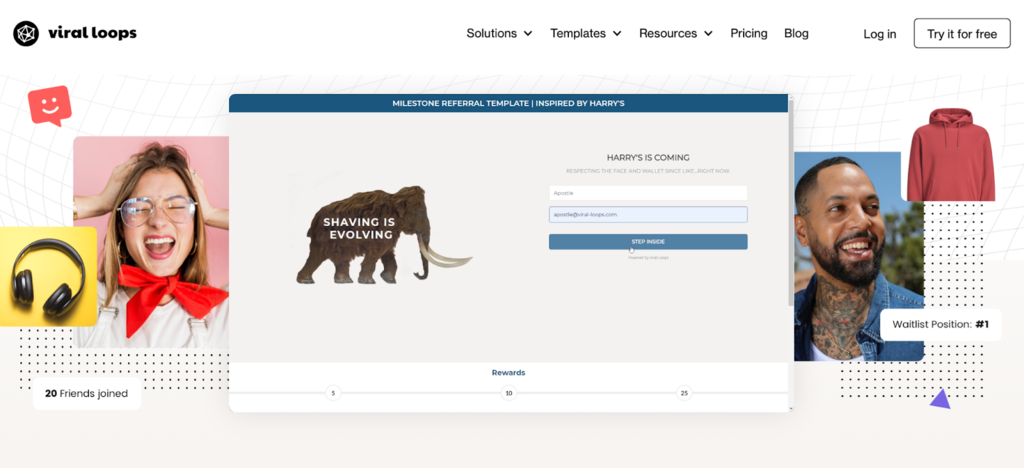Click the bearded man photo
The width and height of the screenshot is (1024, 468).
(858, 257)
